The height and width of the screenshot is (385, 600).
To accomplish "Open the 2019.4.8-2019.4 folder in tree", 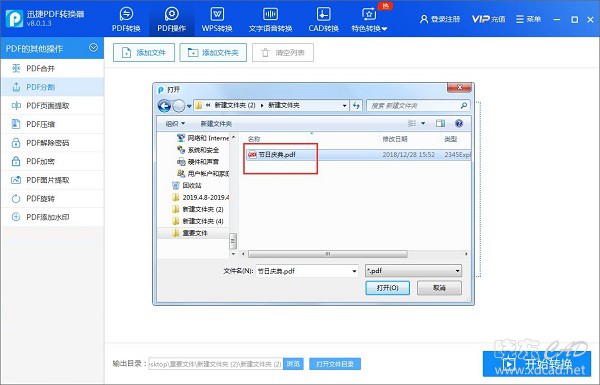I will click(x=201, y=197).
